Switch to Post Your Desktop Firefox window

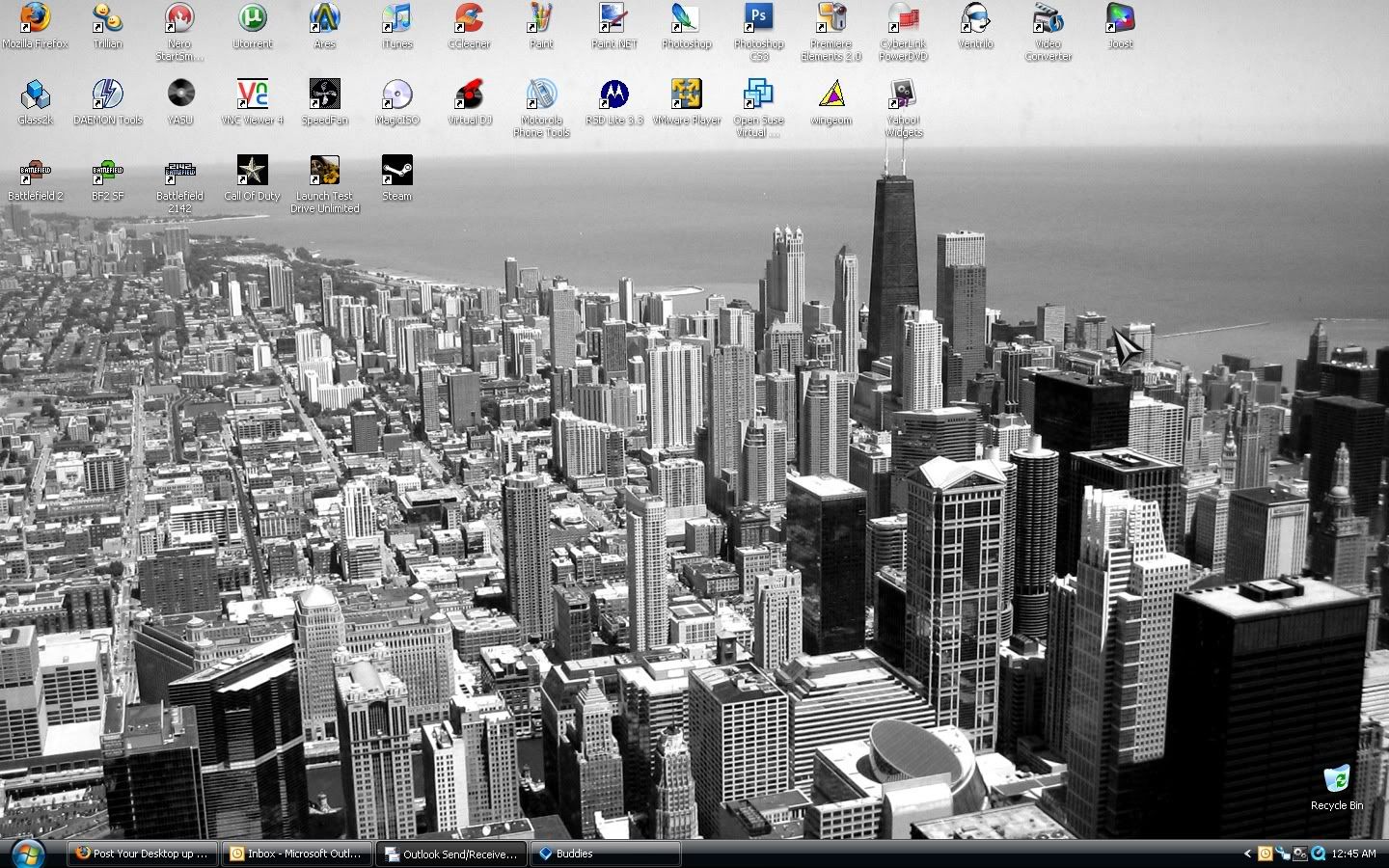[143, 854]
